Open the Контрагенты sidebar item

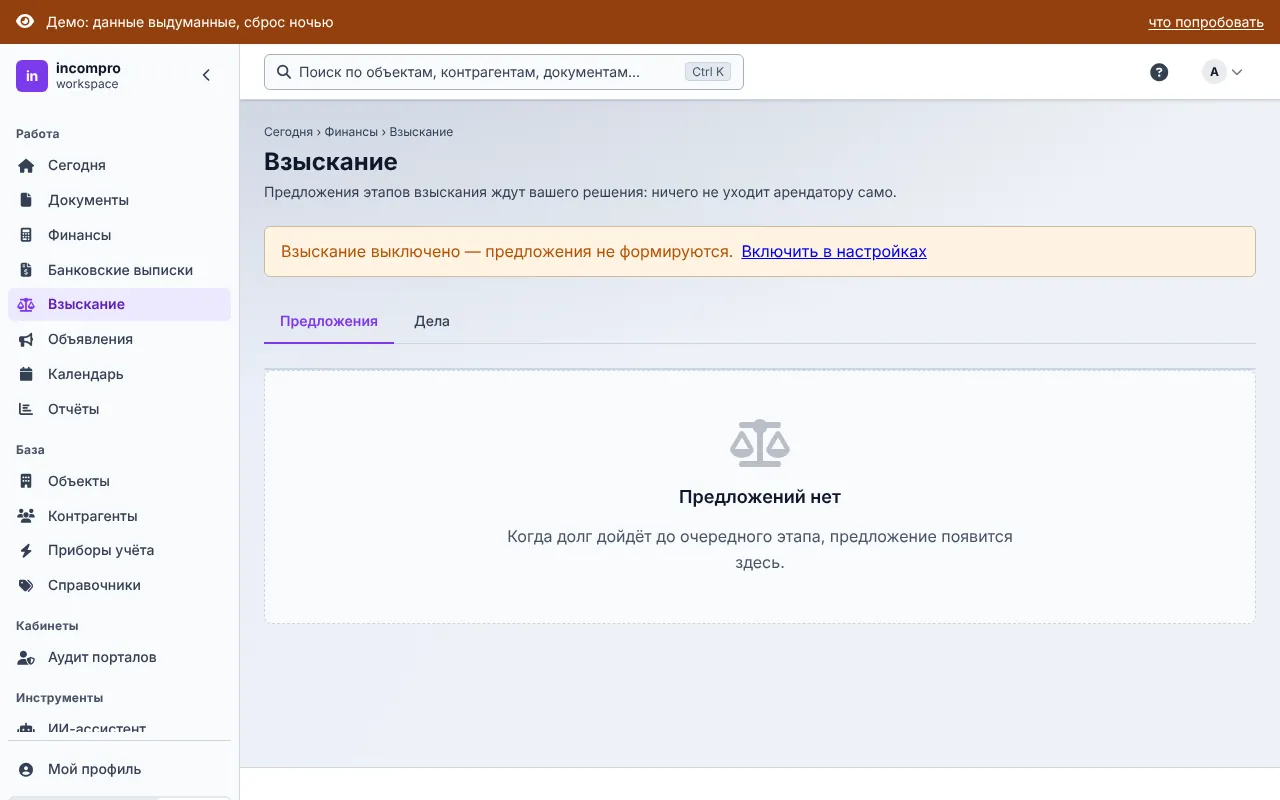click(119, 516)
